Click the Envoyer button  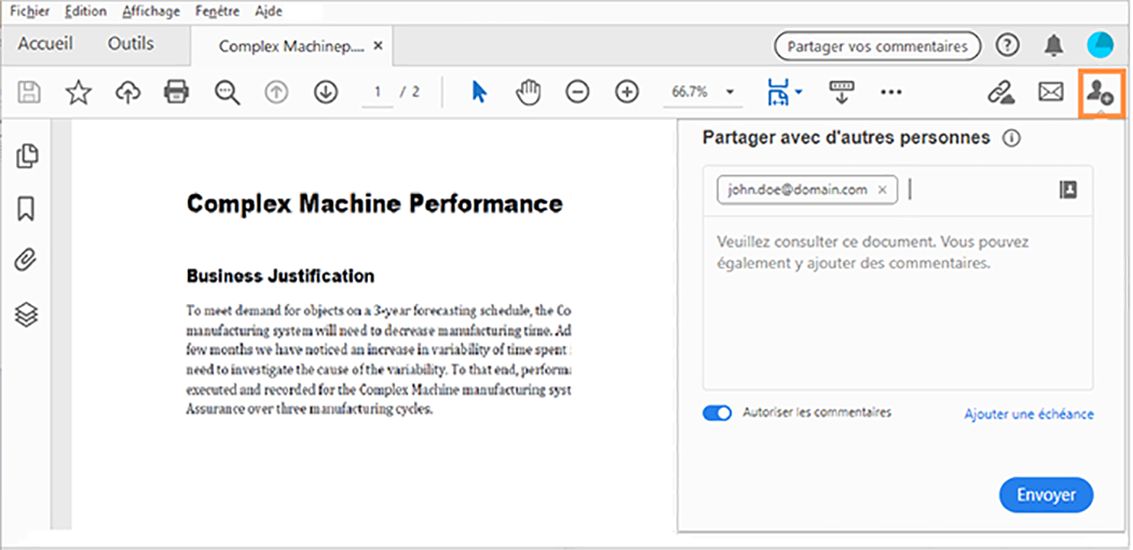point(1046,495)
